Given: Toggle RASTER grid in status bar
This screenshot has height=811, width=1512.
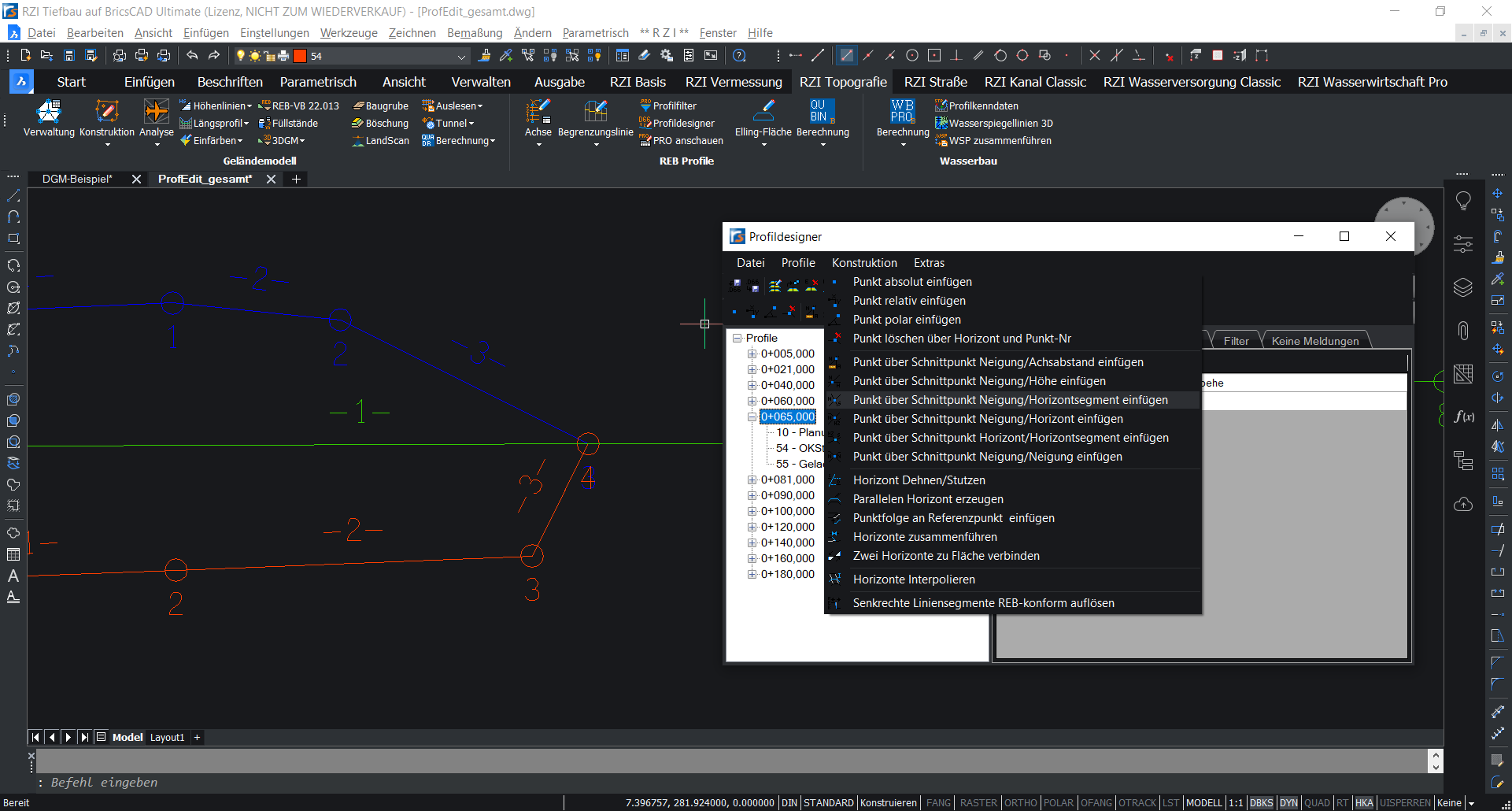Looking at the screenshot, I should [x=978, y=802].
